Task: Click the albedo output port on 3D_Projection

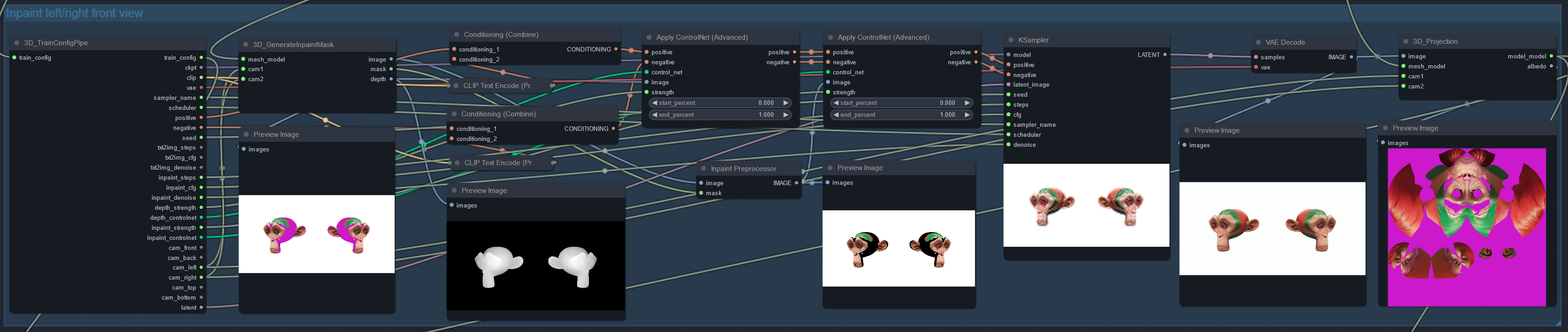Action: pos(1551,66)
